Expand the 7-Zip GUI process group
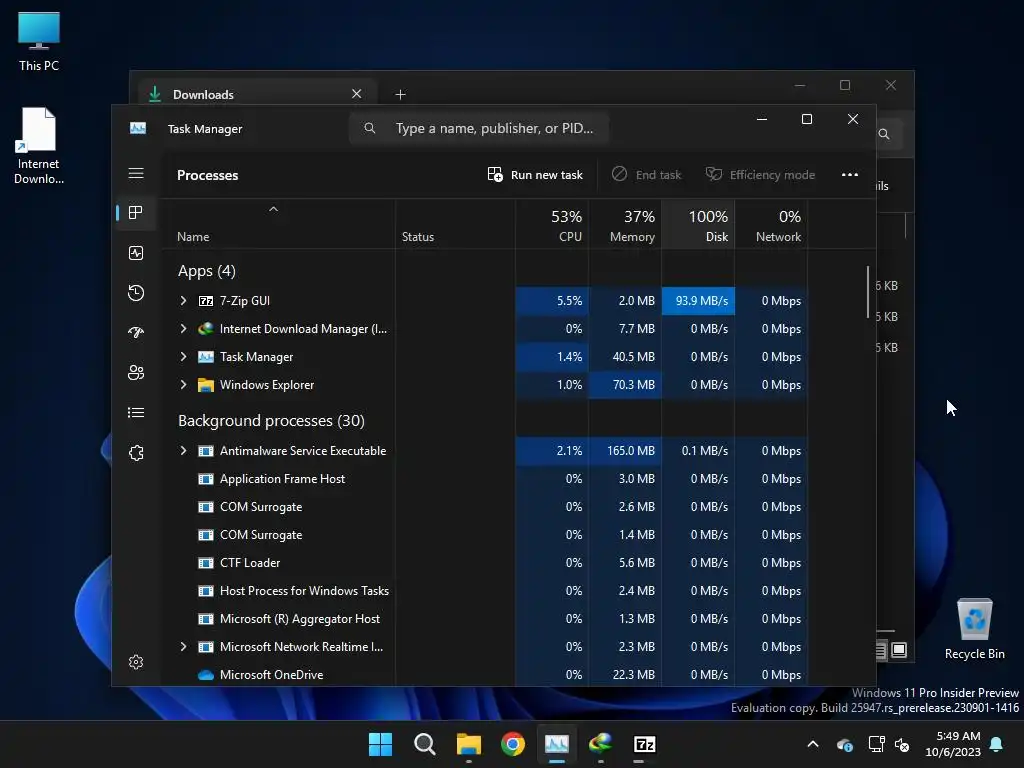 (x=184, y=300)
